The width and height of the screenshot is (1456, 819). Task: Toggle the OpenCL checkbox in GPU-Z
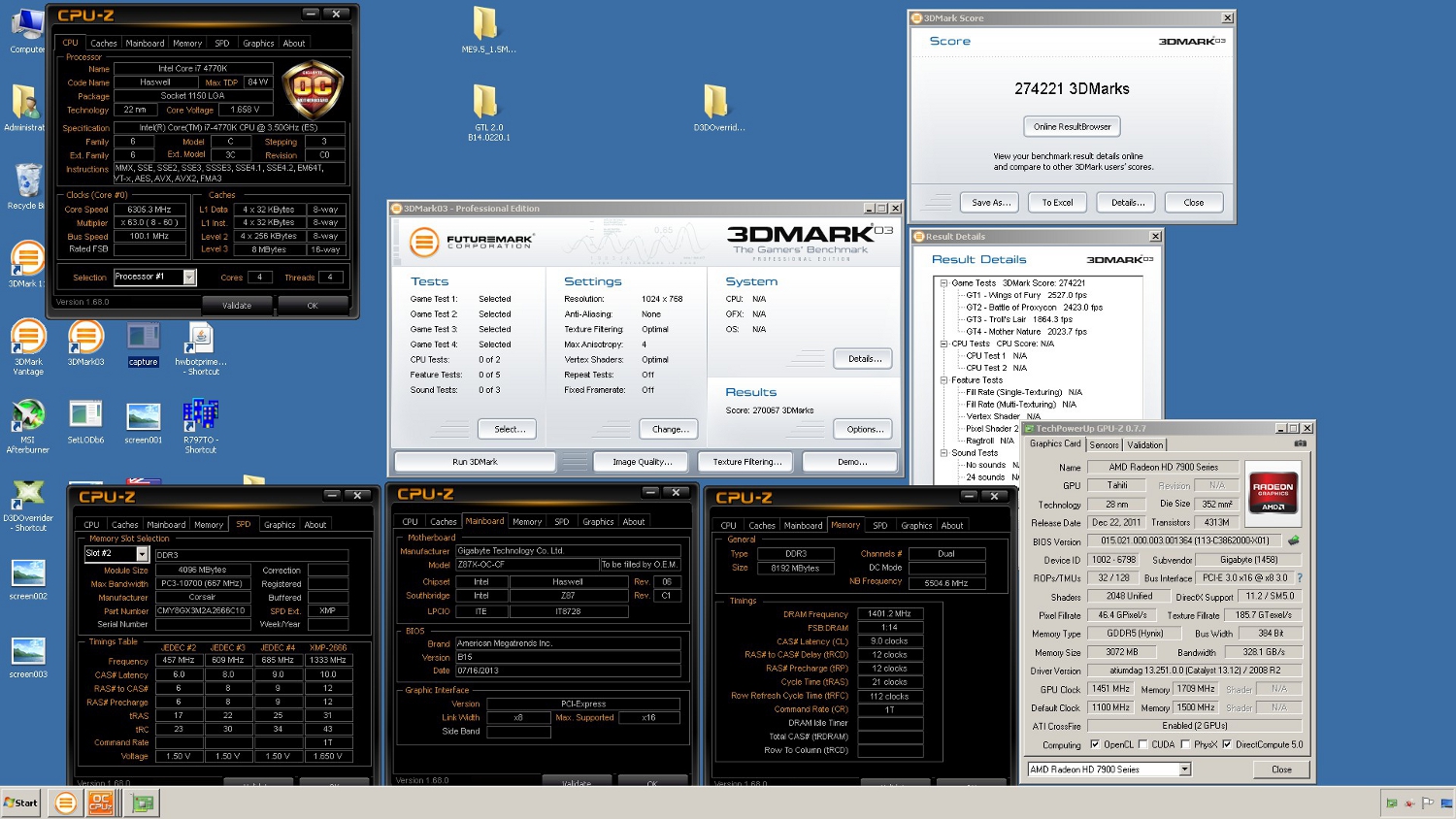[1095, 744]
